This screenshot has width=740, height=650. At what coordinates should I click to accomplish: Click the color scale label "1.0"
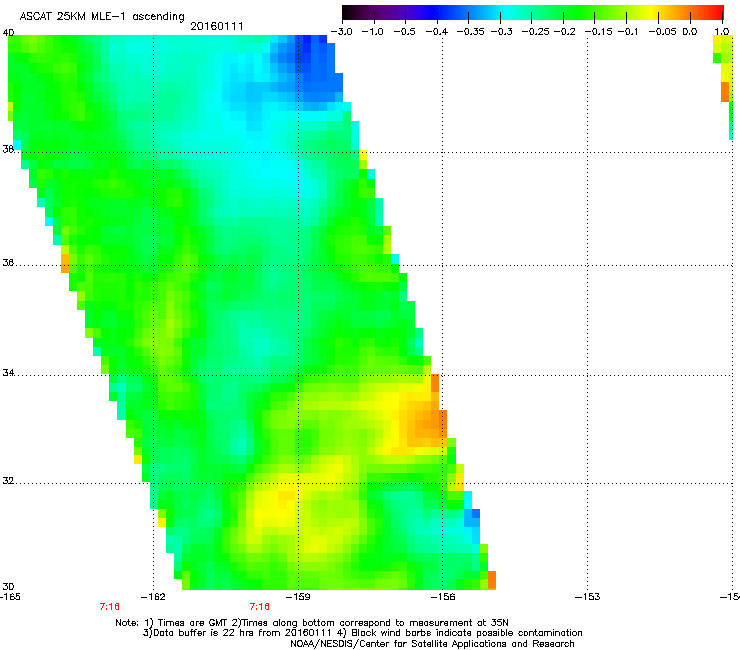[x=722, y=32]
